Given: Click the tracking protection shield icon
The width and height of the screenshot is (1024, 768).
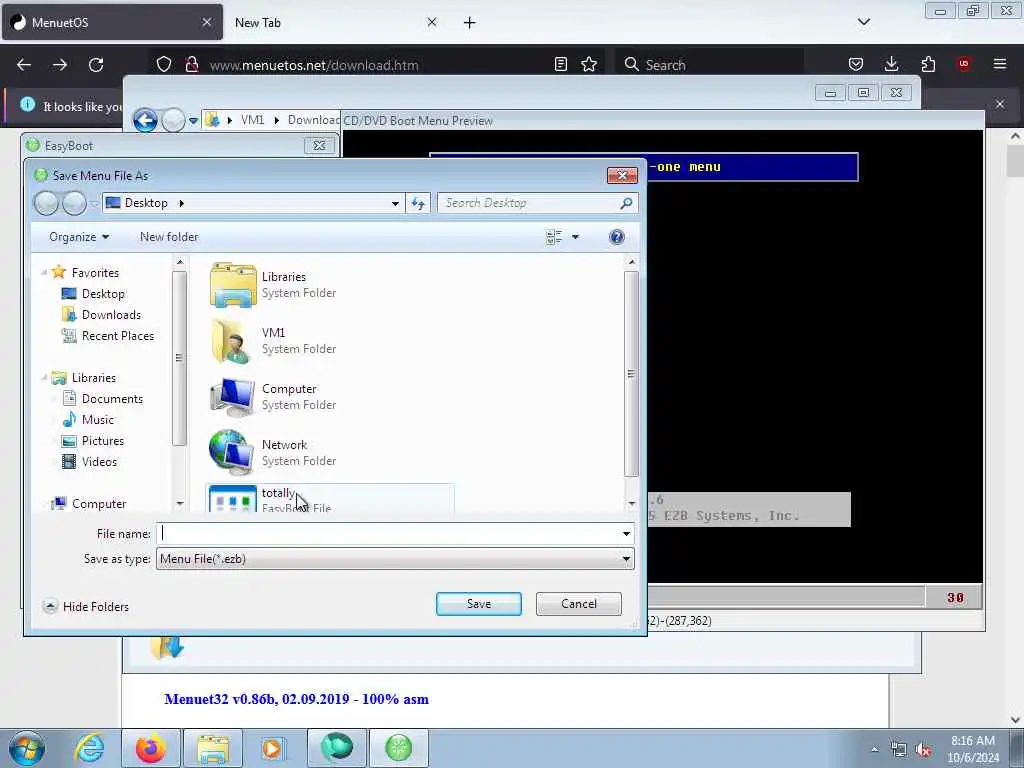Looking at the screenshot, I should pos(164,64).
